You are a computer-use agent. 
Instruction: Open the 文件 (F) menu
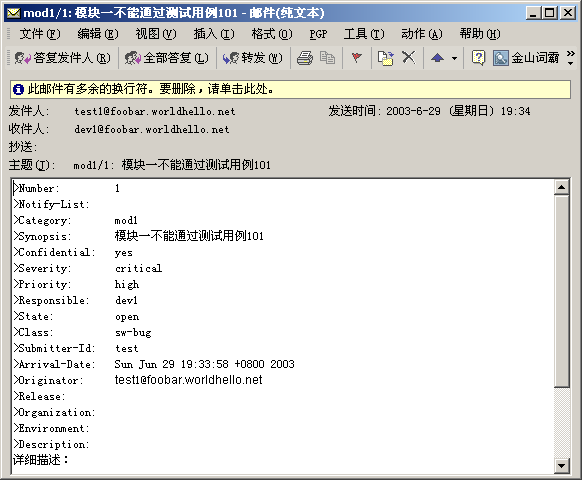[x=40, y=34]
